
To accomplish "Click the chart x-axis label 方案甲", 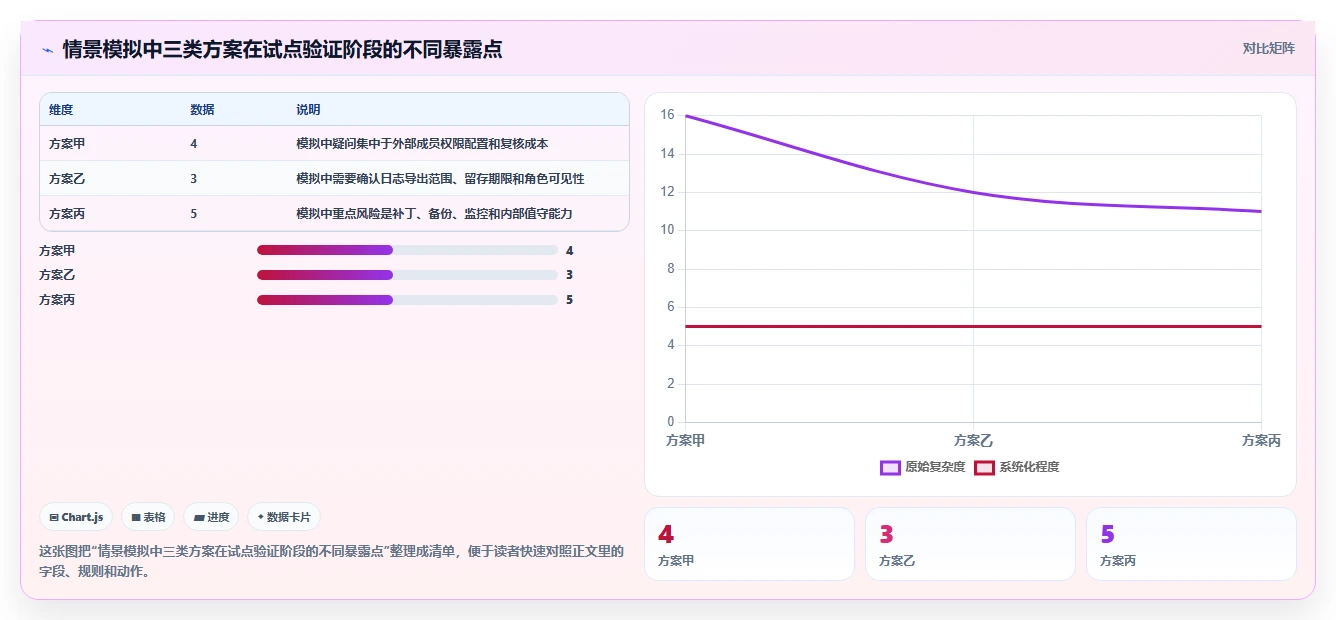I will point(685,440).
